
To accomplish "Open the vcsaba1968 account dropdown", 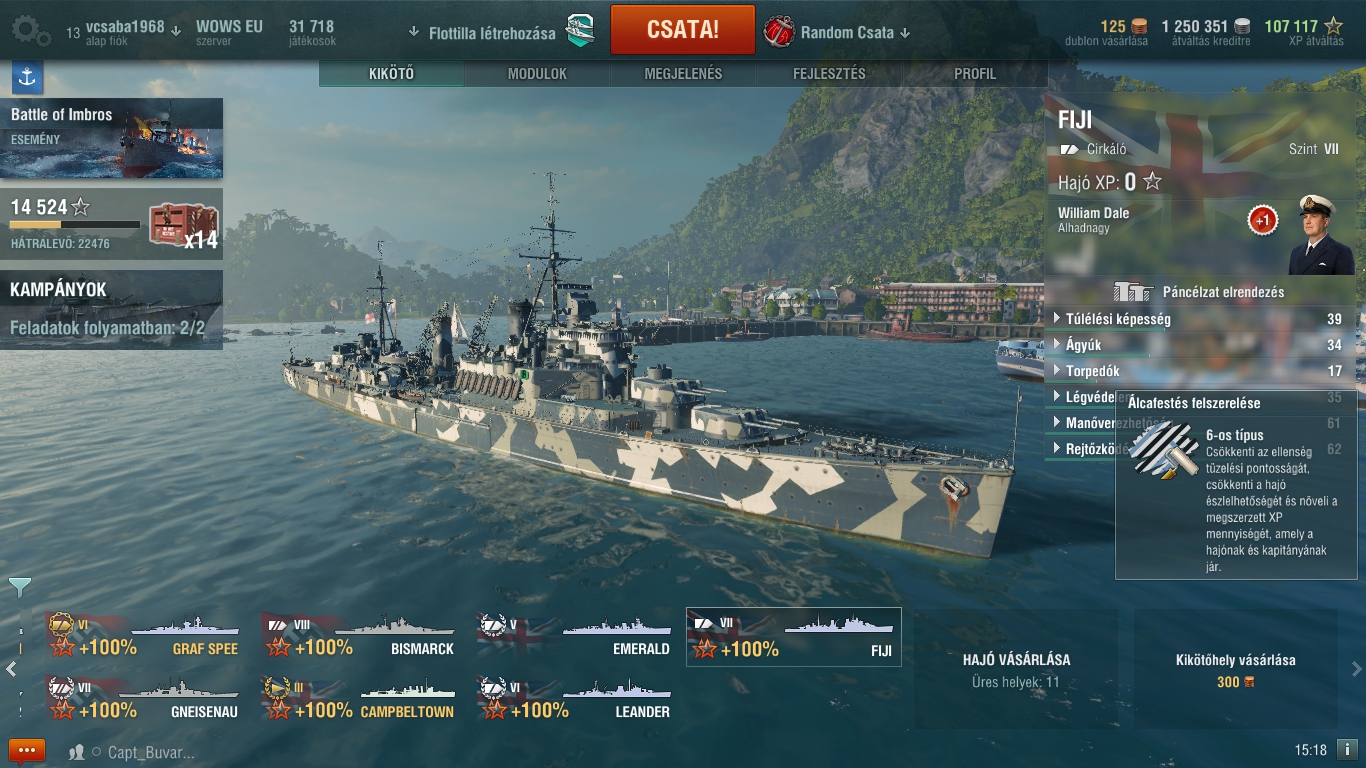I will (x=124, y=33).
